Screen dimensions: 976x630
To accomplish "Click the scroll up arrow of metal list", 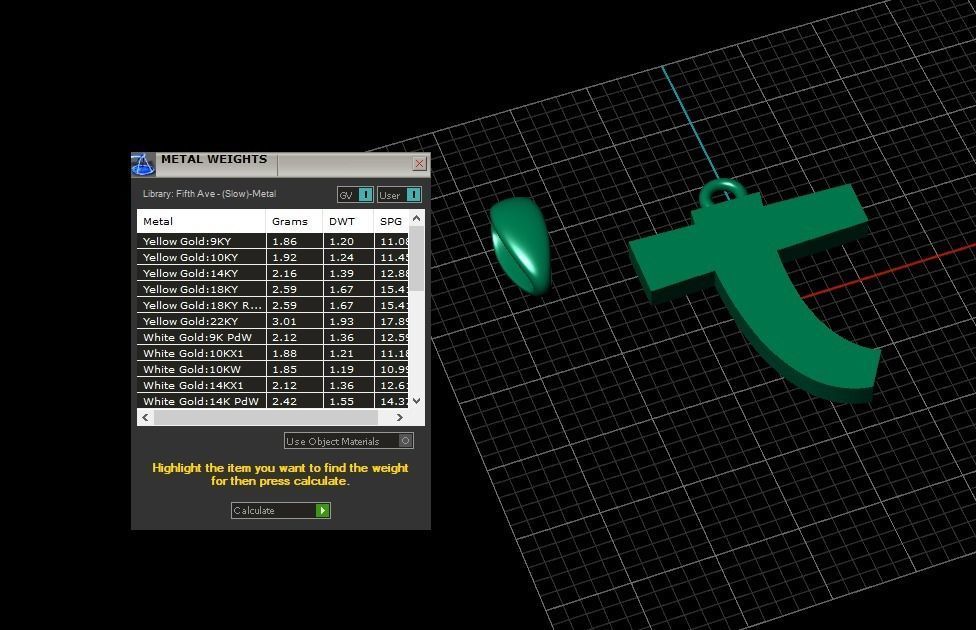I will tap(417, 218).
